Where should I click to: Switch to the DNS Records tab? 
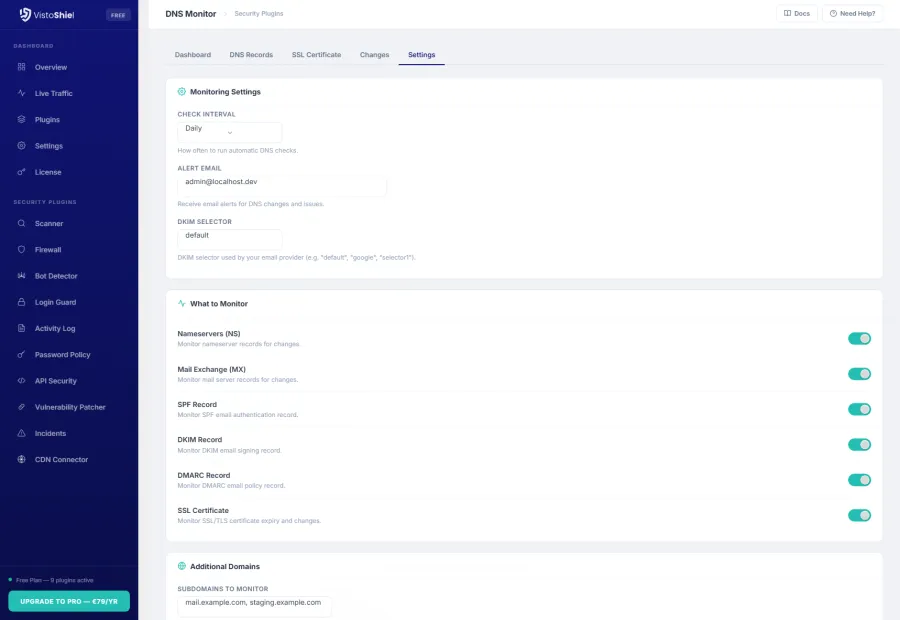coord(250,55)
